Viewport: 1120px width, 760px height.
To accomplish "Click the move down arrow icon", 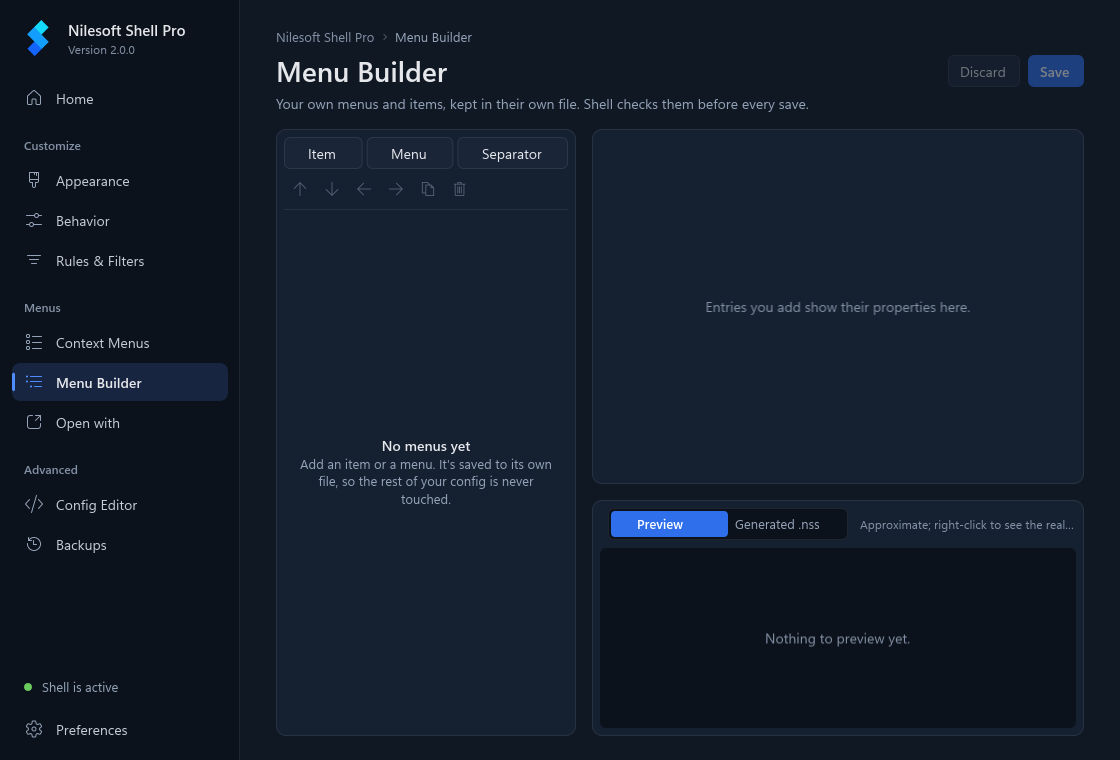I will (x=332, y=189).
